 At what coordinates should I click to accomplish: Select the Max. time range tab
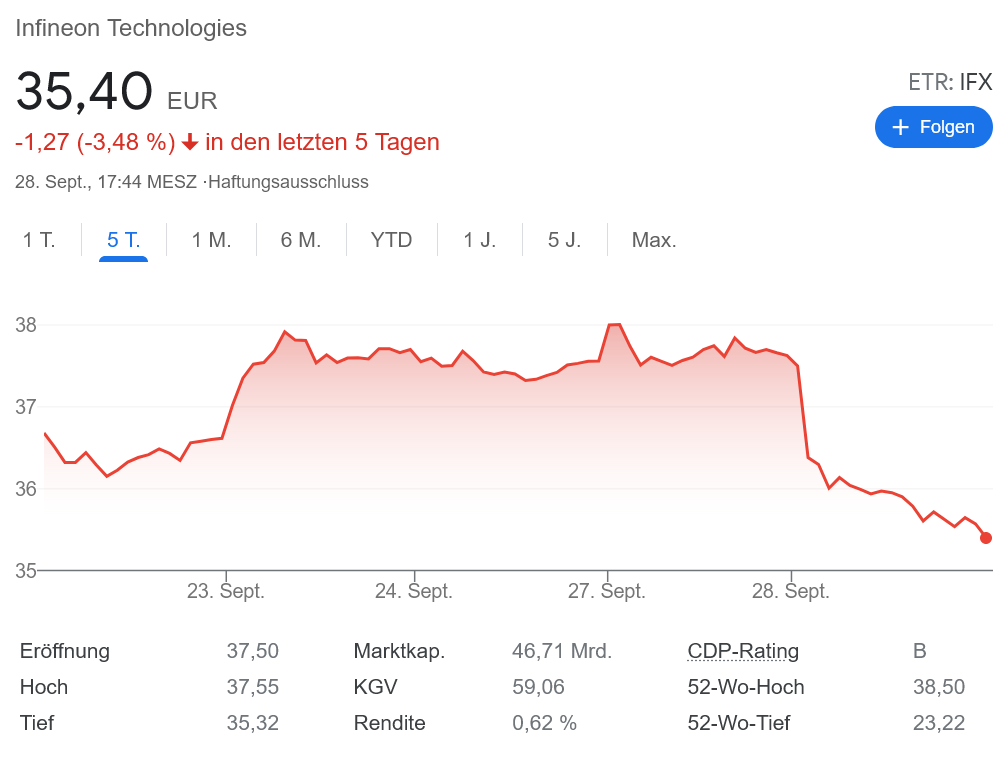654,240
